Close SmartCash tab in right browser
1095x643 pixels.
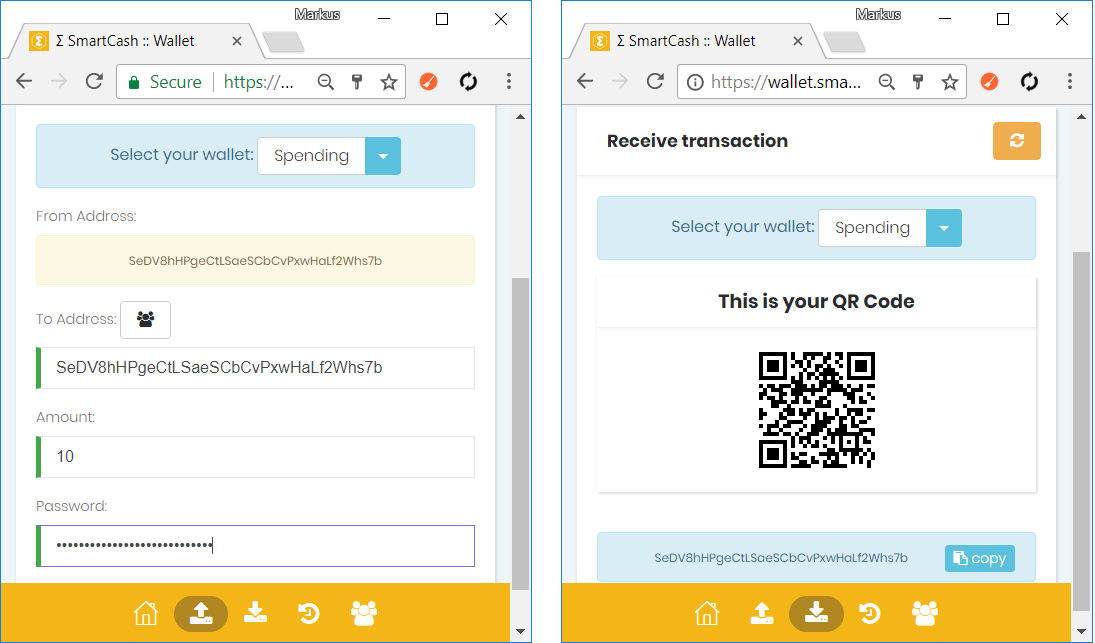click(x=798, y=41)
